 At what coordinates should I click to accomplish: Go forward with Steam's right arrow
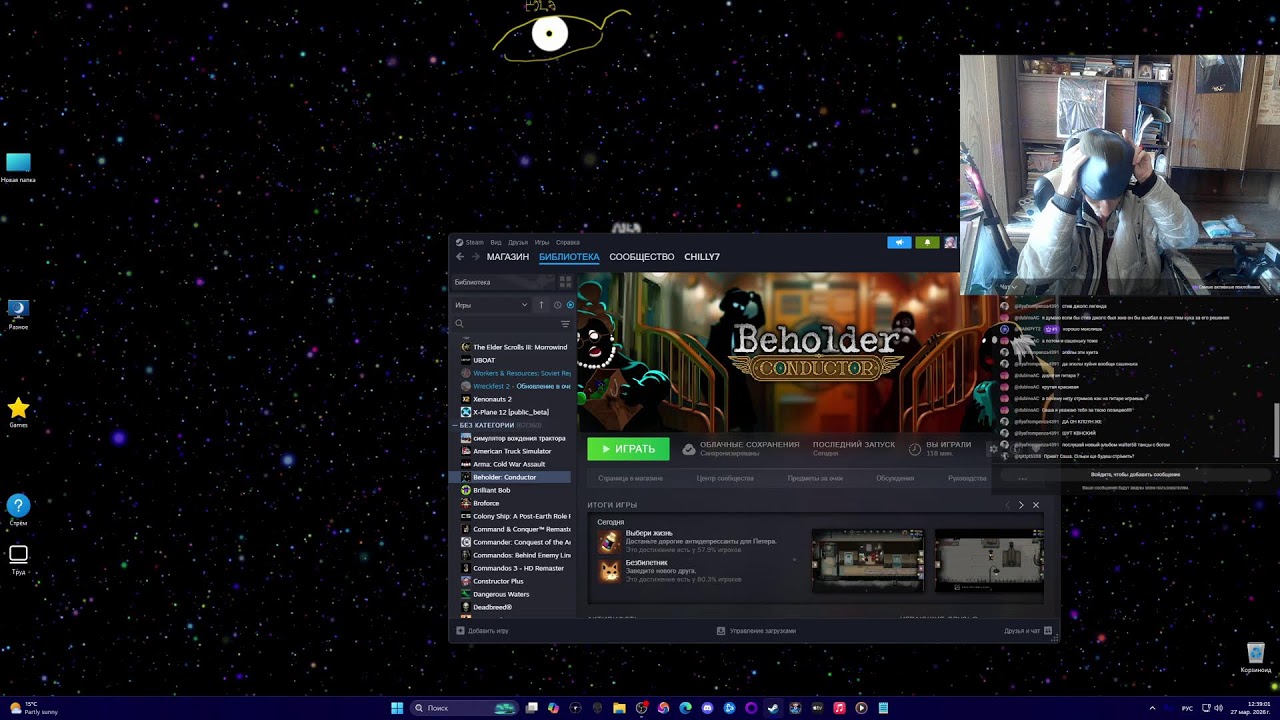pyautogui.click(x=475, y=257)
